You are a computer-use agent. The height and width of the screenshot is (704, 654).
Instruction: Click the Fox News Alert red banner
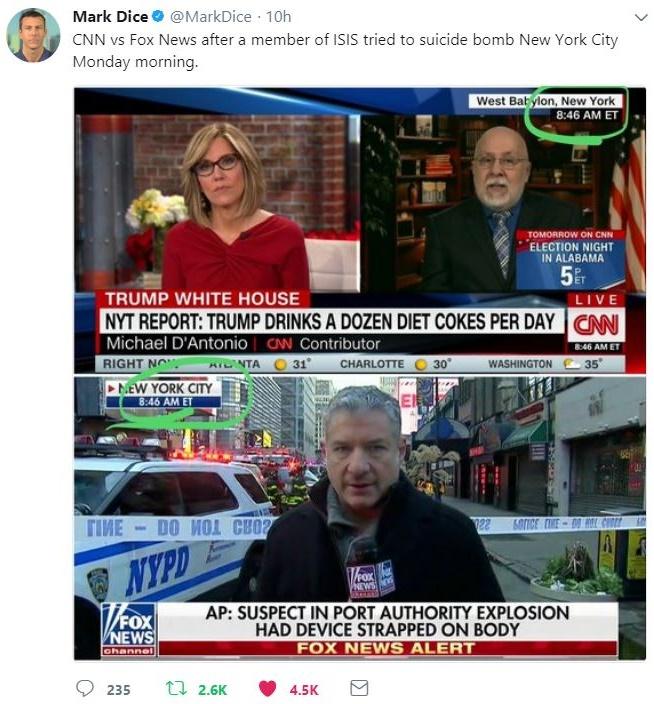tap(388, 648)
